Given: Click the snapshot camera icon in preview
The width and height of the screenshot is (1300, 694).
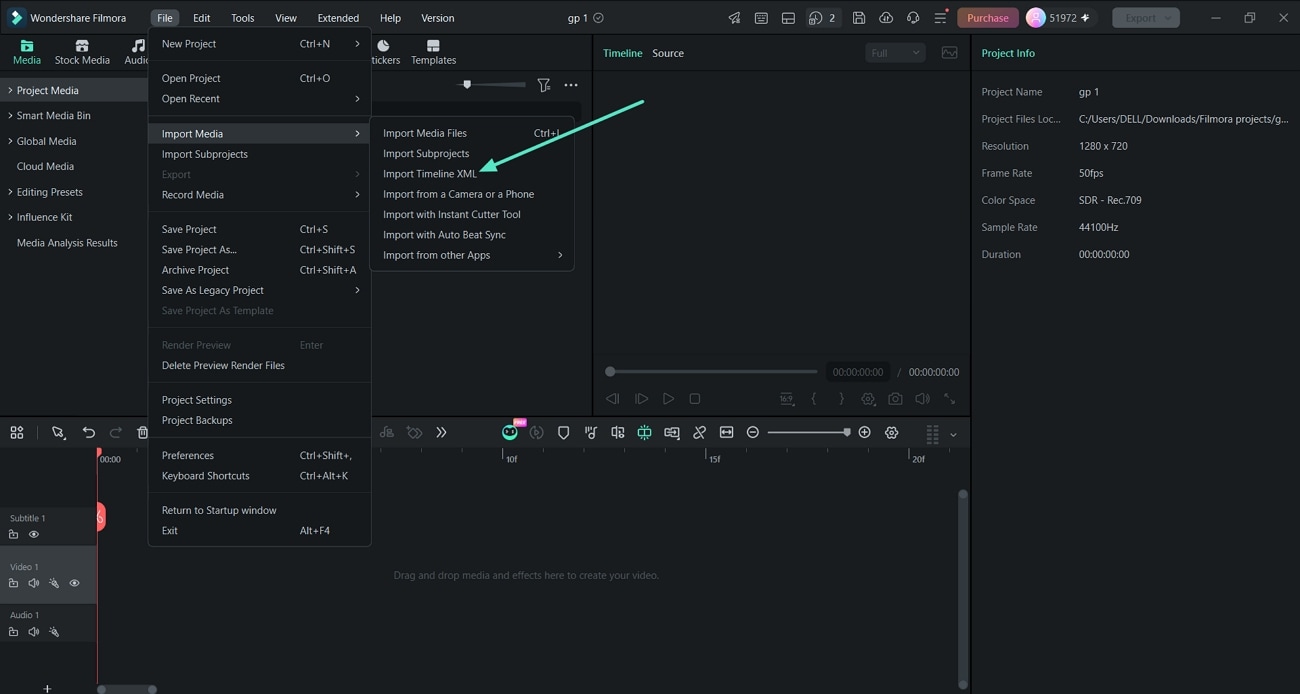Looking at the screenshot, I should [x=895, y=399].
